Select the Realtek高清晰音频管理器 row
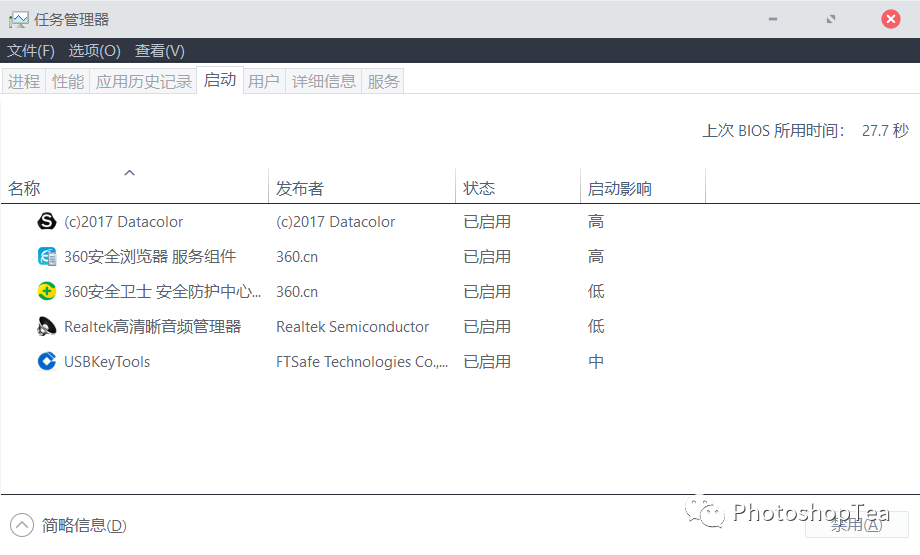This screenshot has height=555, width=920. (152, 326)
